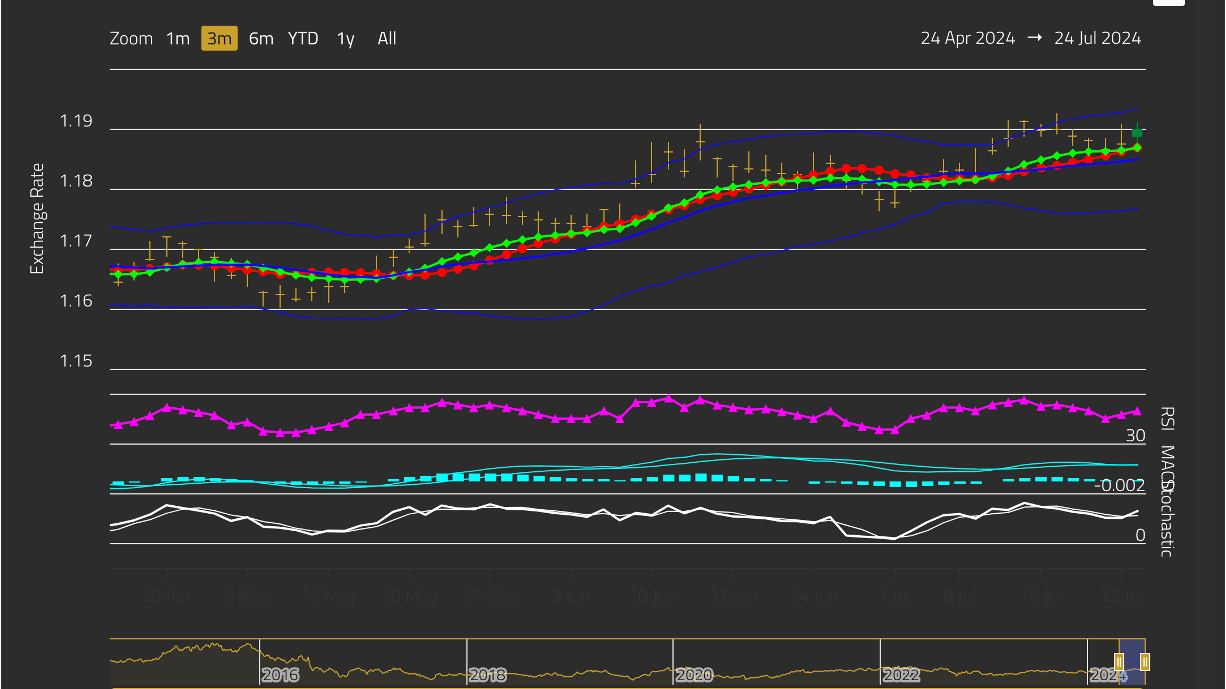Jump to 2022 in the navigator timeline
This screenshot has width=1226, height=689.
901,675
